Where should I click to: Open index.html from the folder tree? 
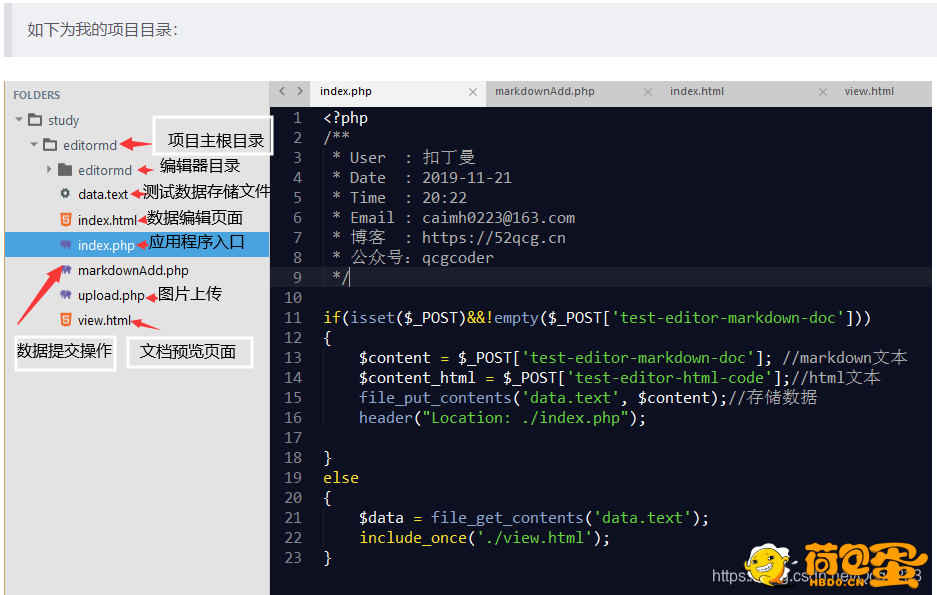click(x=108, y=220)
